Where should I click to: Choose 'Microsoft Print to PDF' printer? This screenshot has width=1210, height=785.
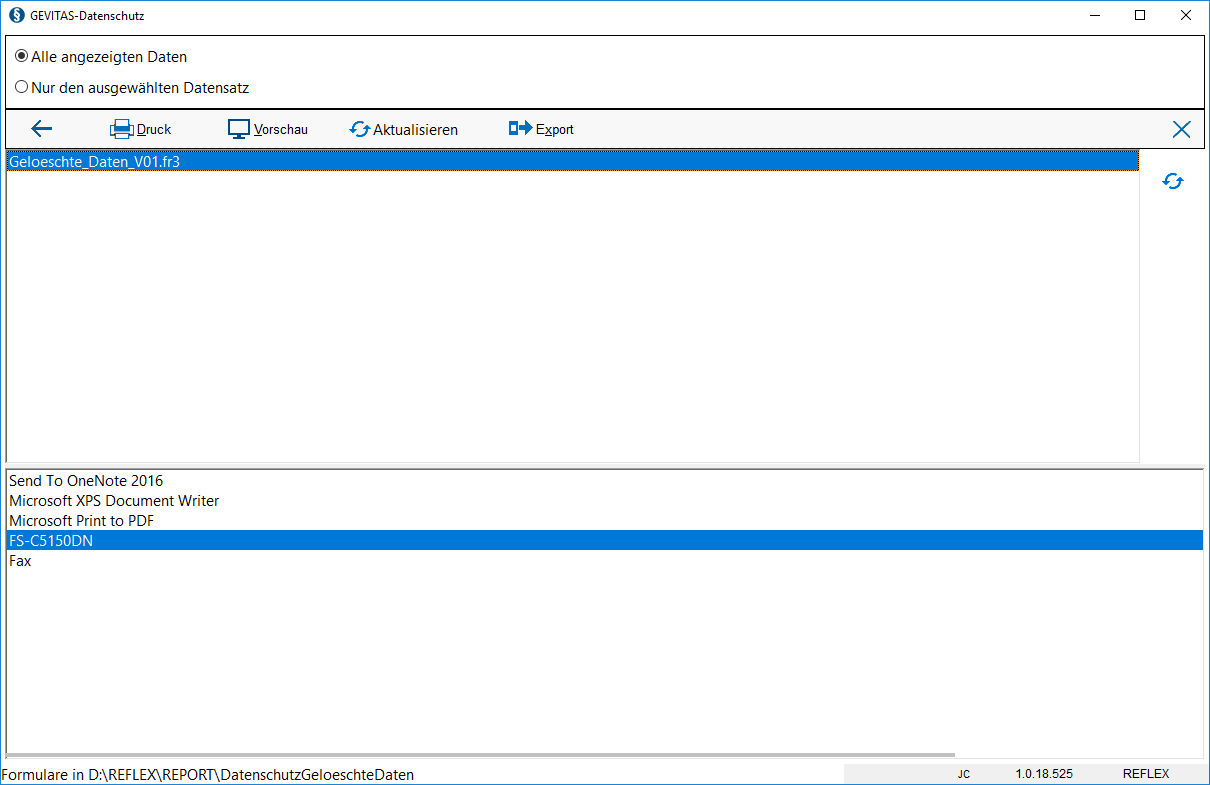(x=604, y=521)
